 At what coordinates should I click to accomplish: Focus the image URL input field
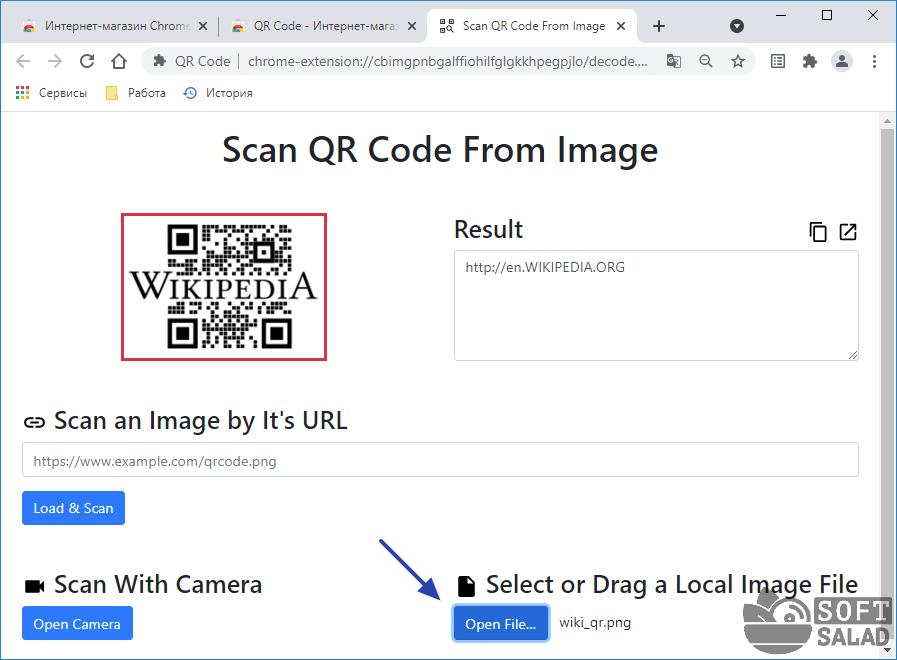[440, 460]
